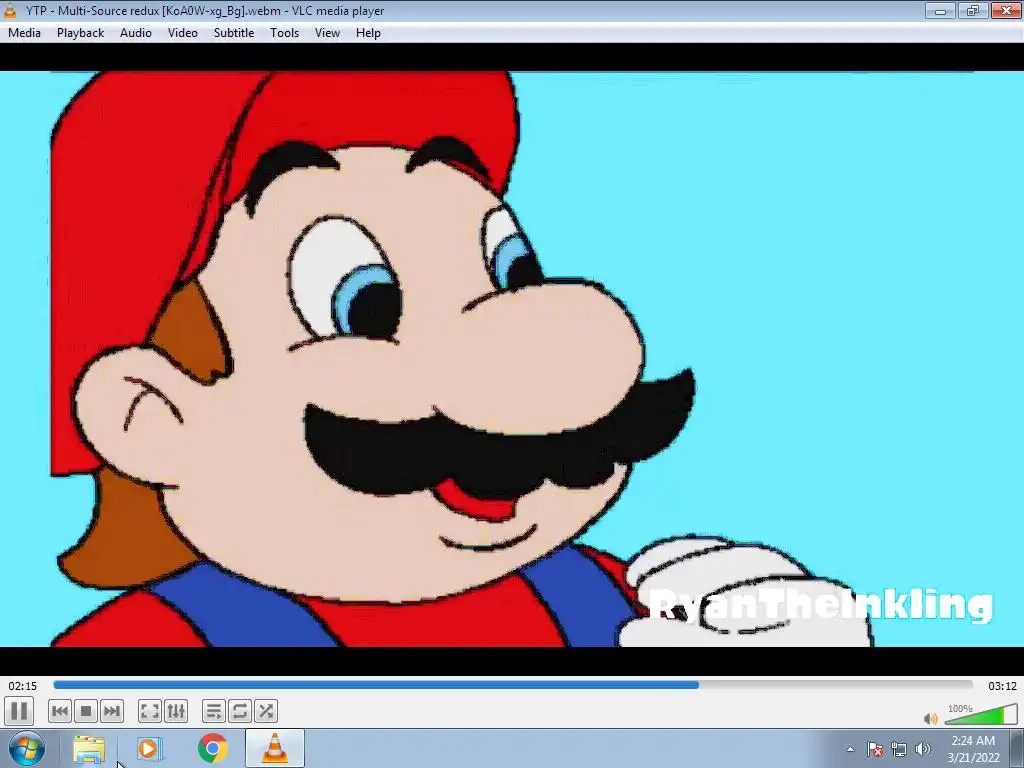Adjust the volume slider level

click(x=981, y=714)
